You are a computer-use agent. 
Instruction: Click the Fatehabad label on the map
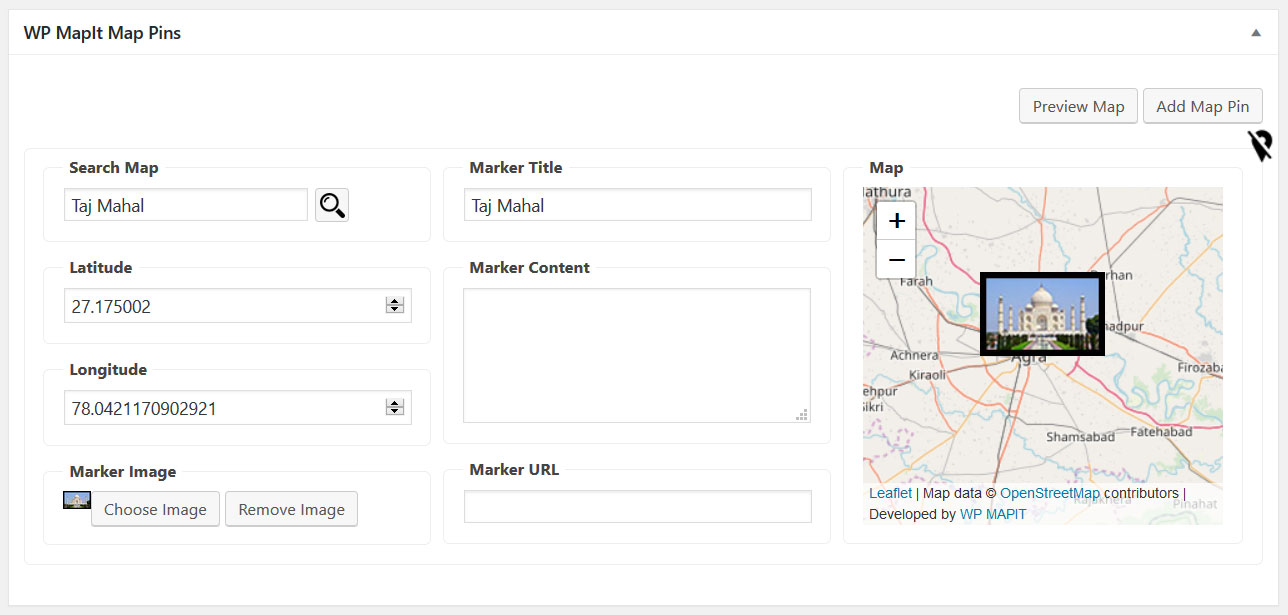1161,432
